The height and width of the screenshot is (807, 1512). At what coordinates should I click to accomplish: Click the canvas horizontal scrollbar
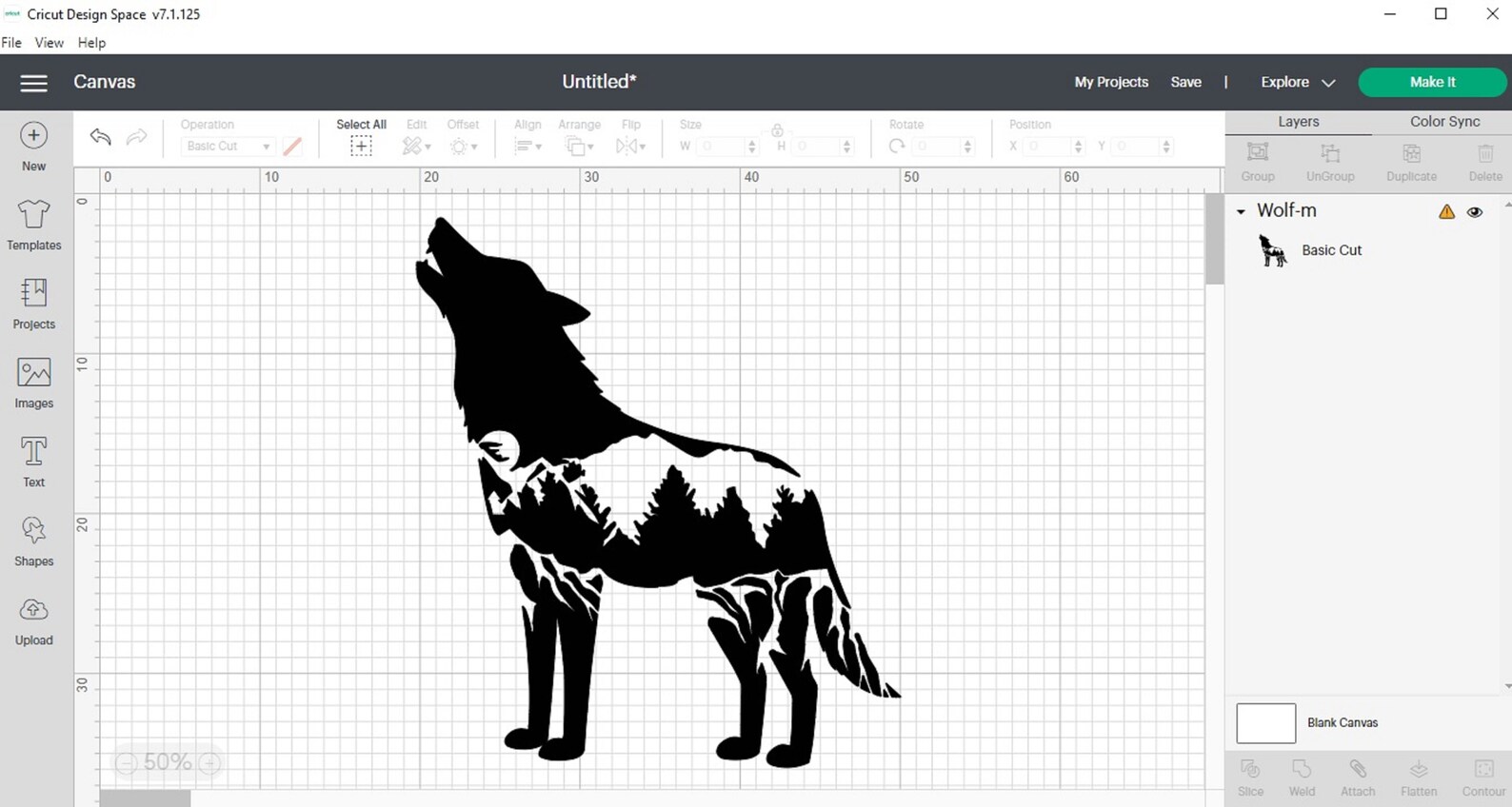(x=145, y=798)
